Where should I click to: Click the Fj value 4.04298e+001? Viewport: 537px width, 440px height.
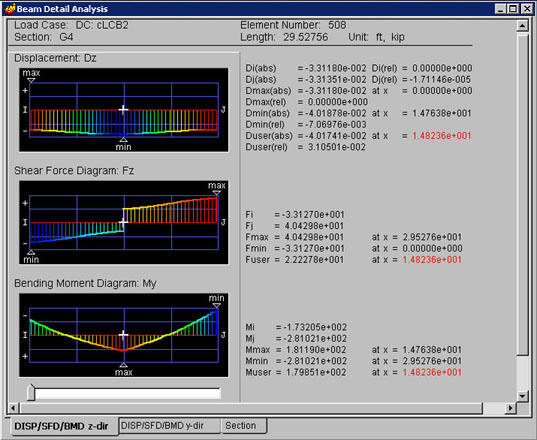314,226
